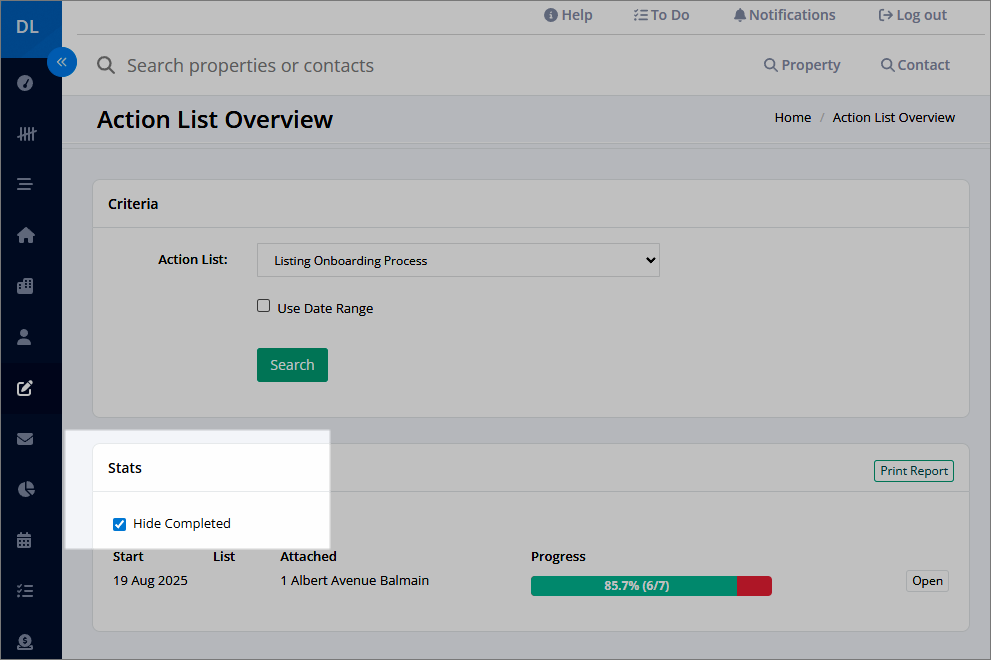Open the contacts person icon in sidebar
Image resolution: width=991 pixels, height=660 pixels.
pyautogui.click(x=24, y=336)
